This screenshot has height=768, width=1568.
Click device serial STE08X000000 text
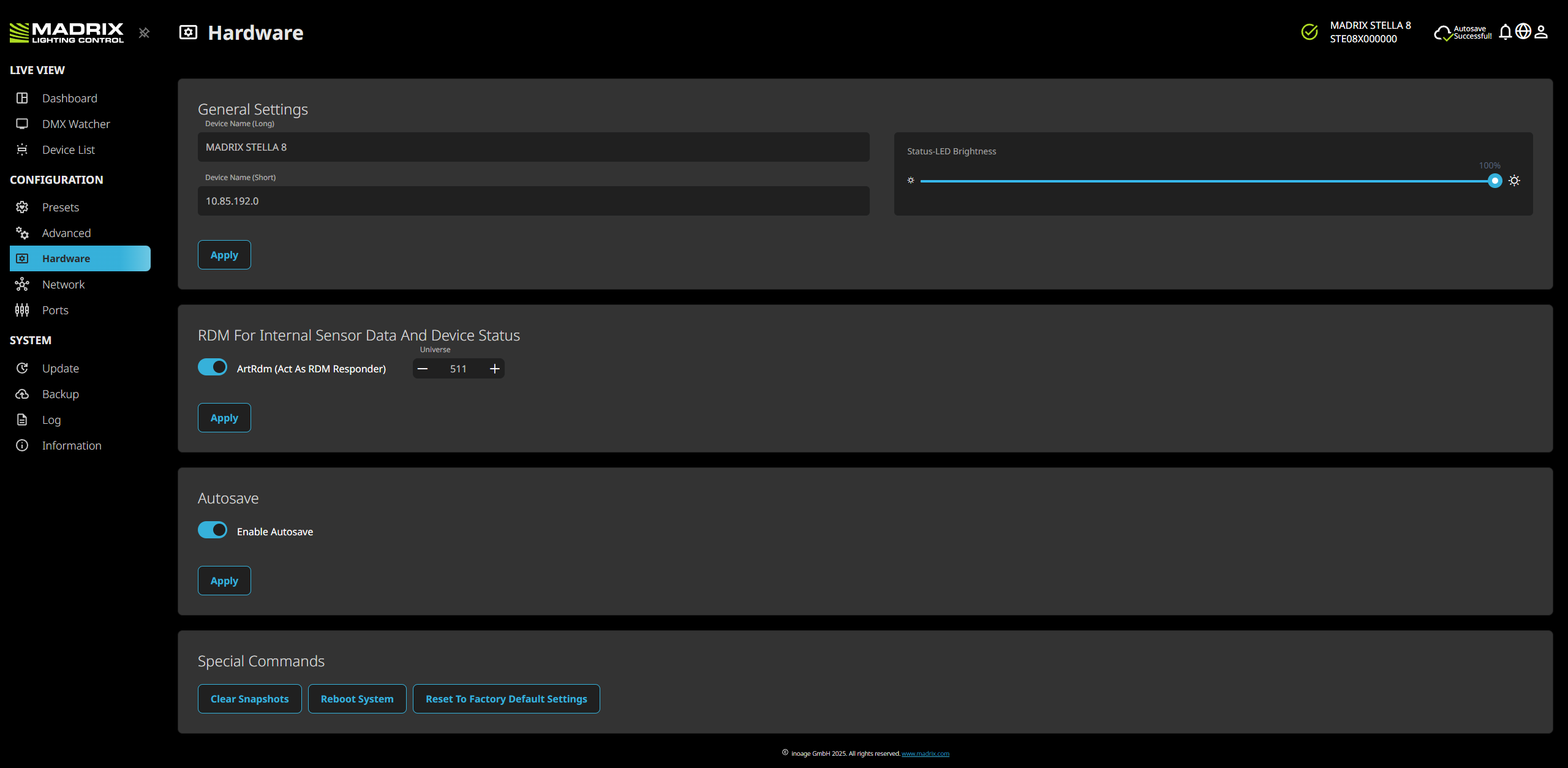[x=1363, y=39]
